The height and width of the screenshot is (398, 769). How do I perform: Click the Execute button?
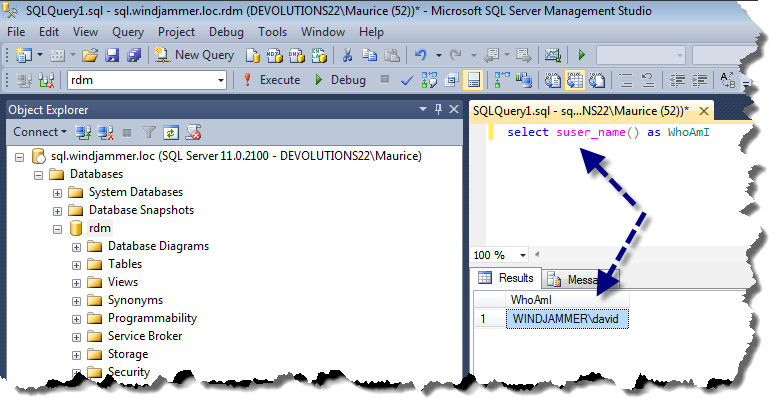[x=271, y=80]
